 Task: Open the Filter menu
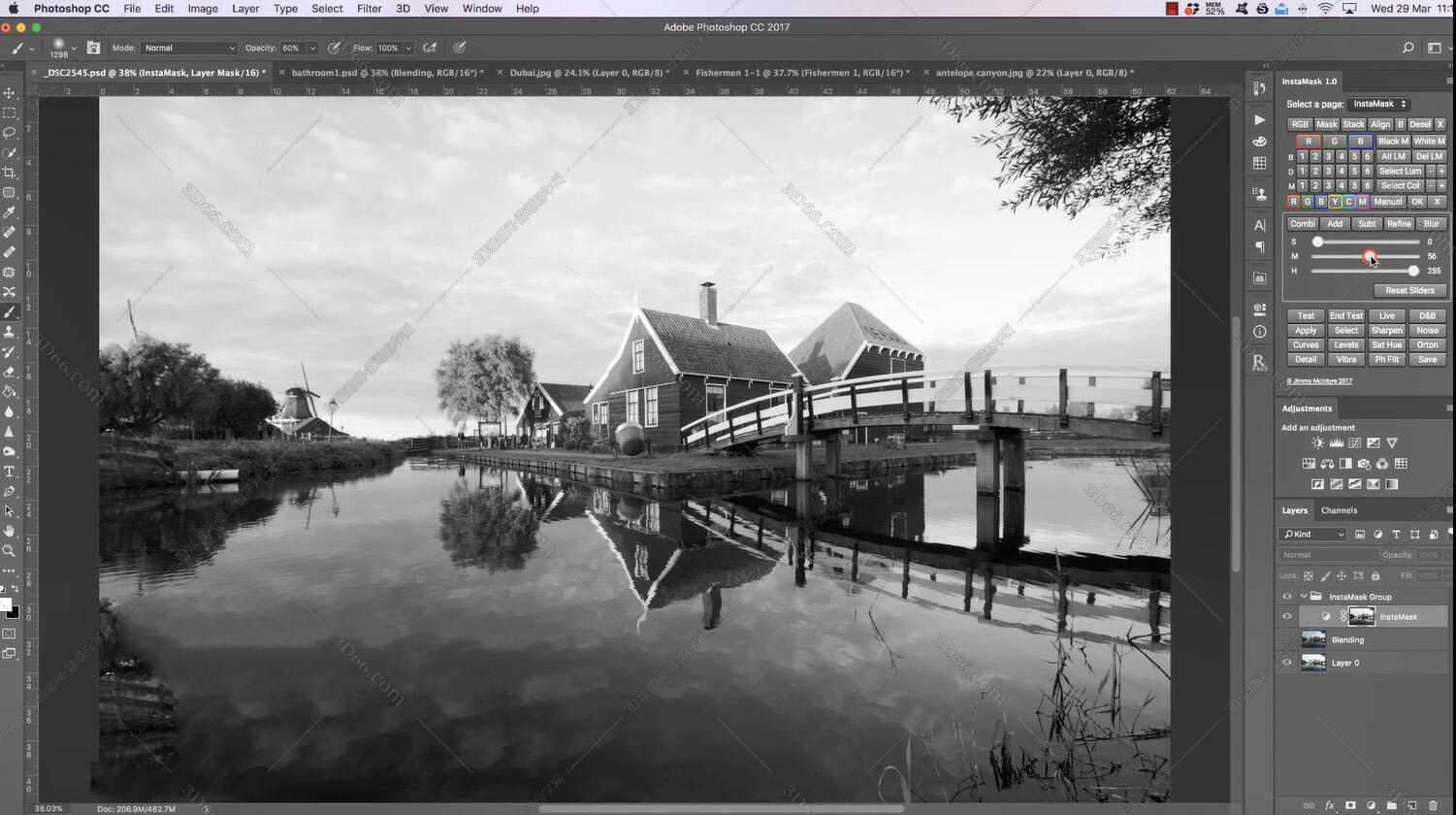[369, 8]
